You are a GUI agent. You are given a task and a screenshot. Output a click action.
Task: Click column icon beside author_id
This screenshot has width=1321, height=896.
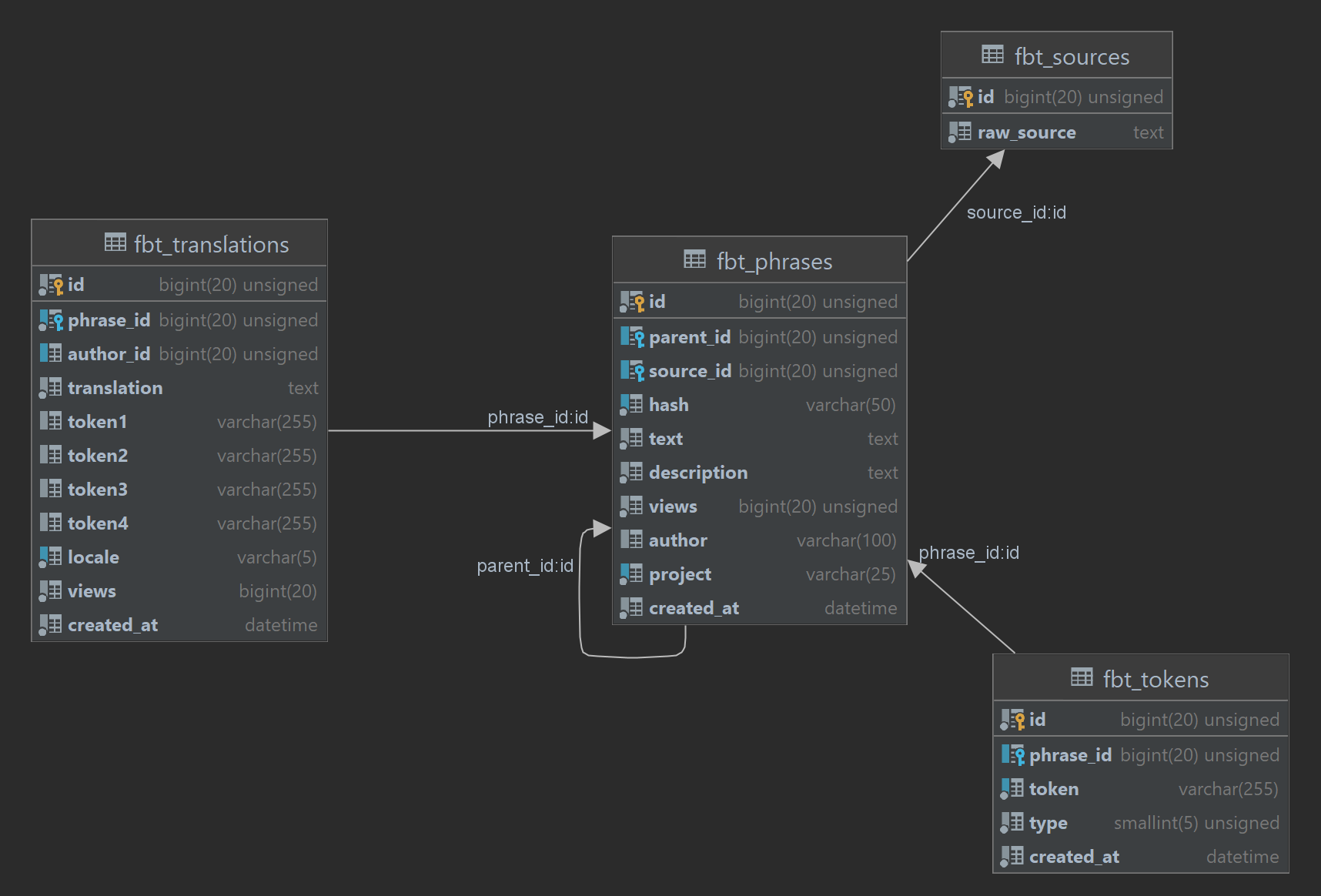tap(51, 353)
